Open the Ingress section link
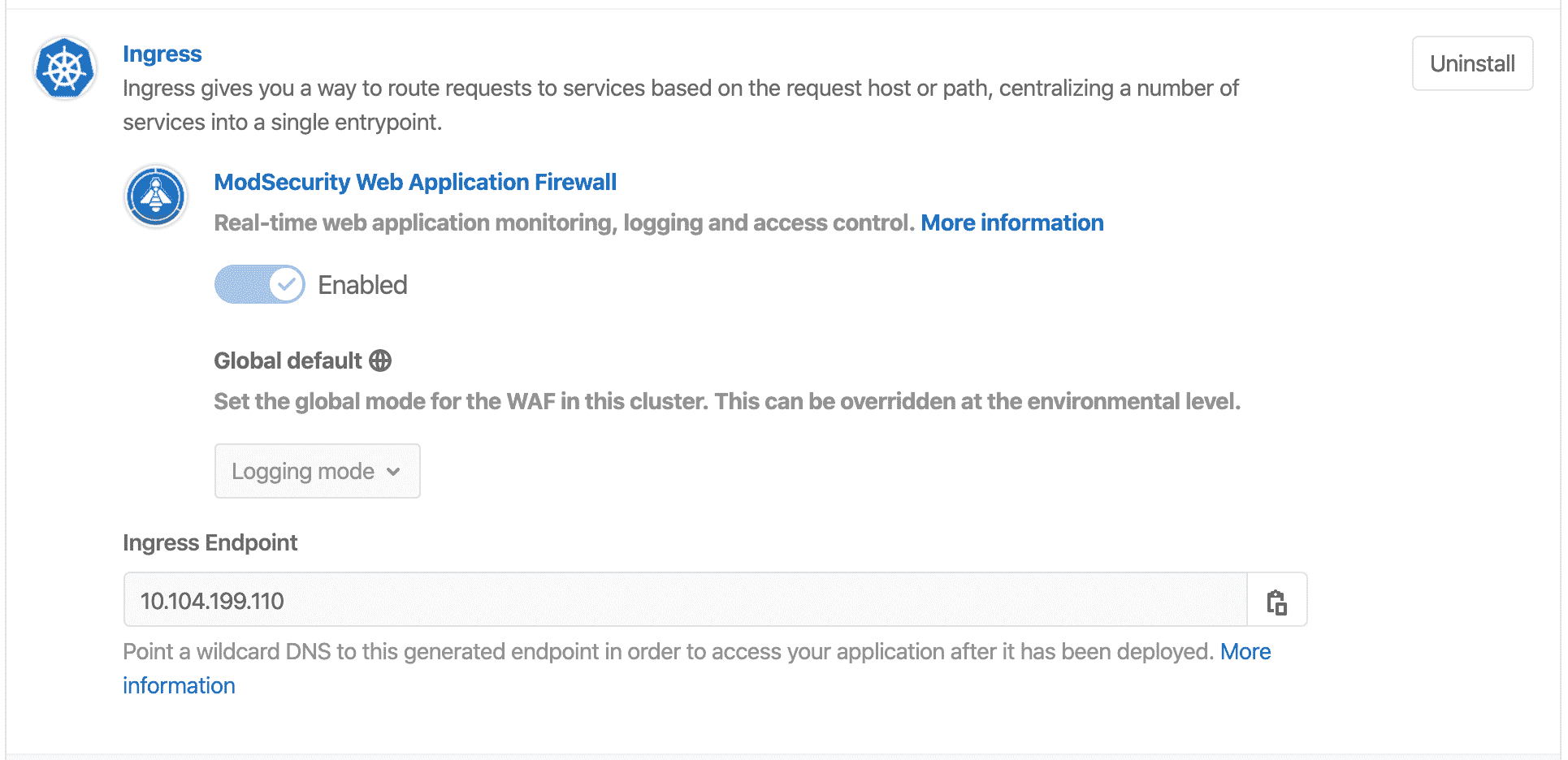Viewport: 1568px width, 760px height. pyautogui.click(x=162, y=54)
